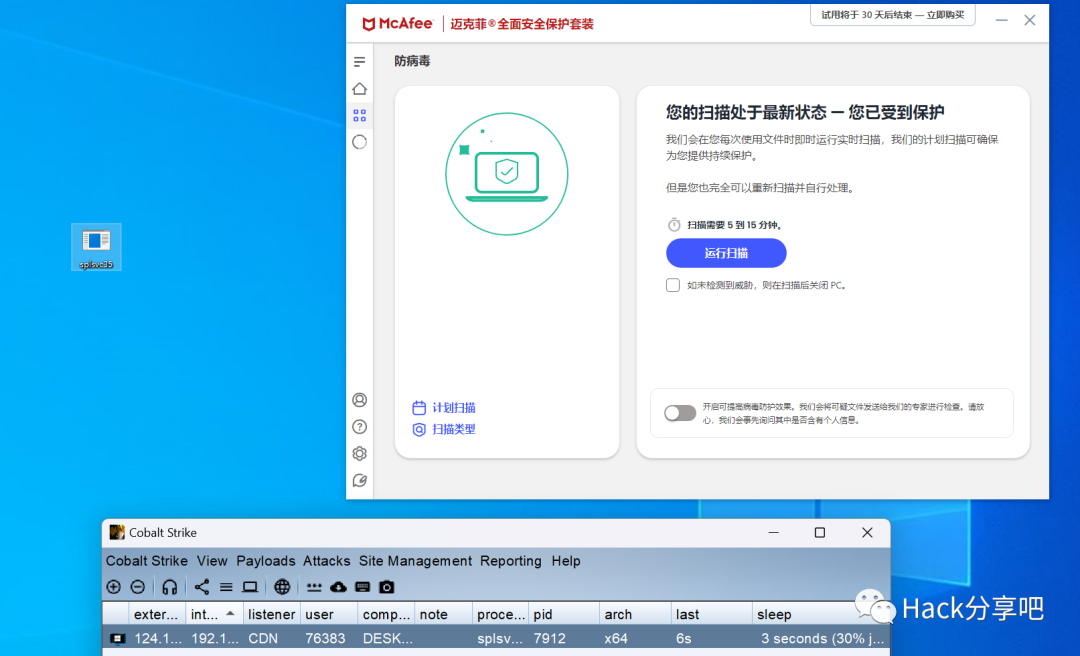Open keystrokes with the keyboard icon
This screenshot has width=1080, height=656.
click(362, 587)
